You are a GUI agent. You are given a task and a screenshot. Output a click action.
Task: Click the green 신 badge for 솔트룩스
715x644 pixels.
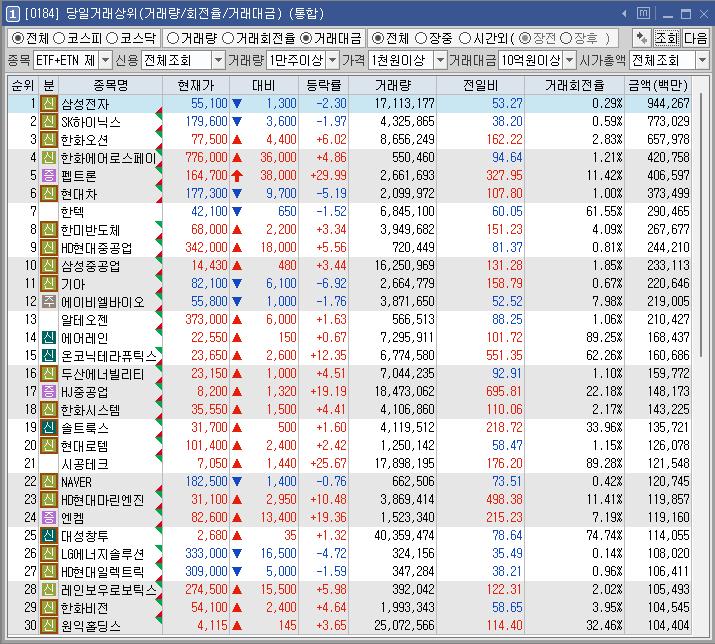point(49,427)
